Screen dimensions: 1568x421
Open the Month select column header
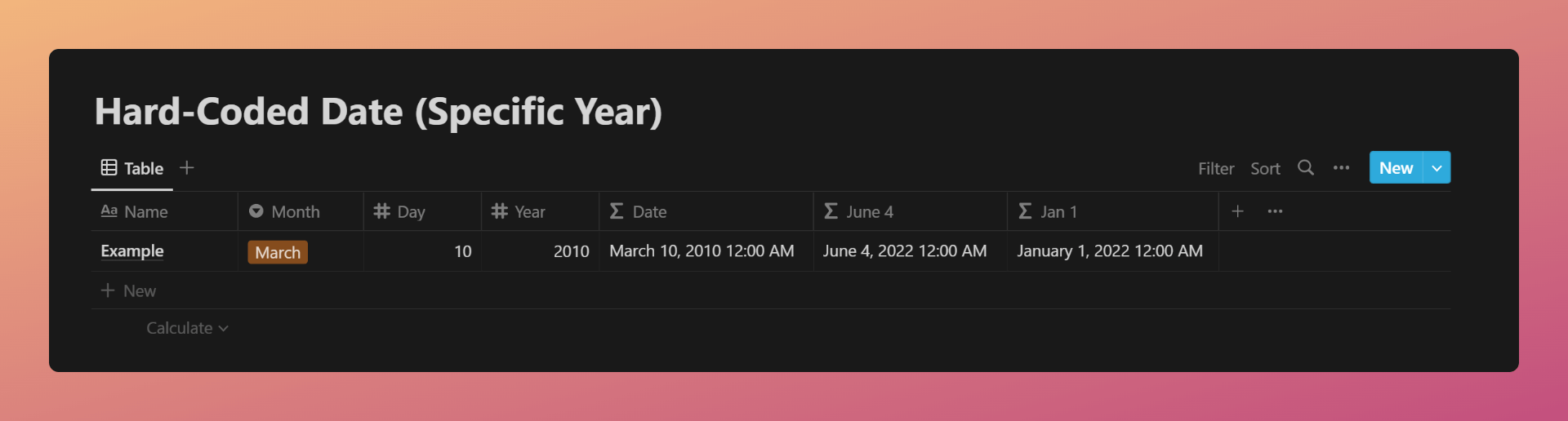click(301, 211)
